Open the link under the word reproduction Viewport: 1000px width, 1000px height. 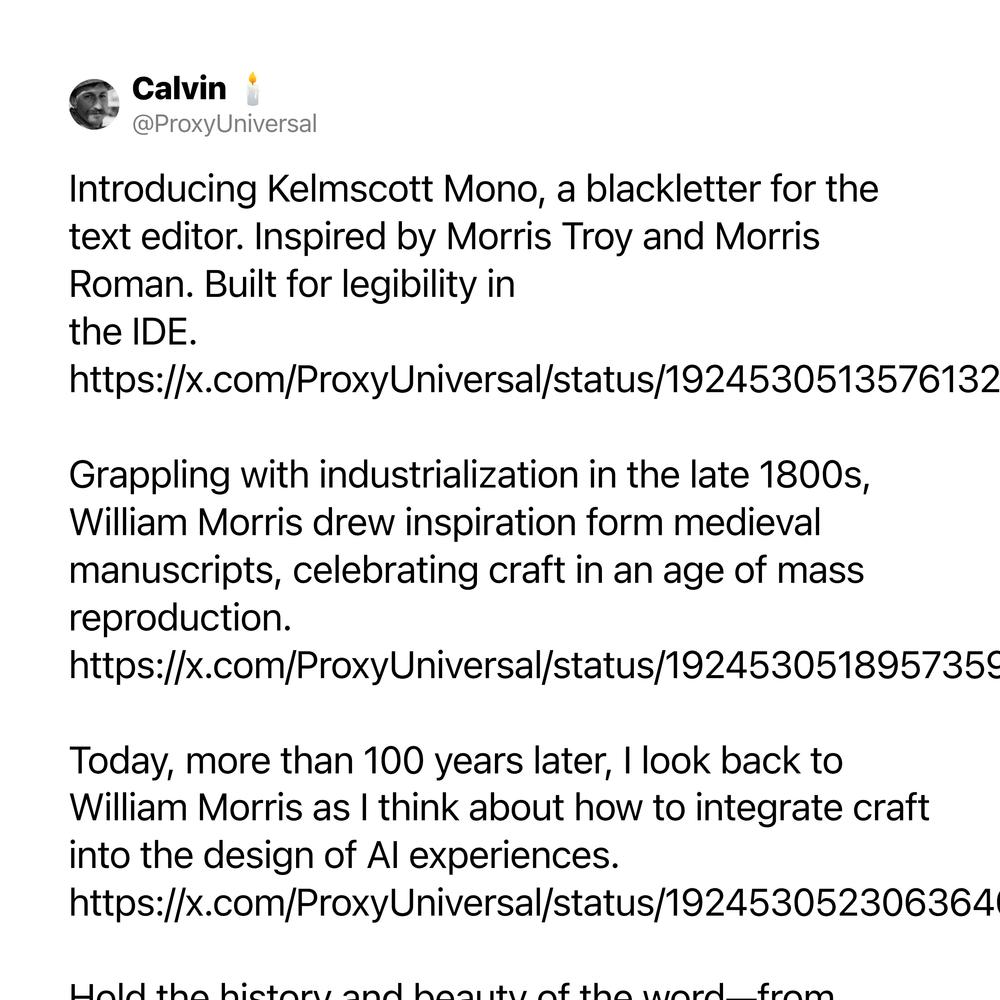(x=534, y=665)
